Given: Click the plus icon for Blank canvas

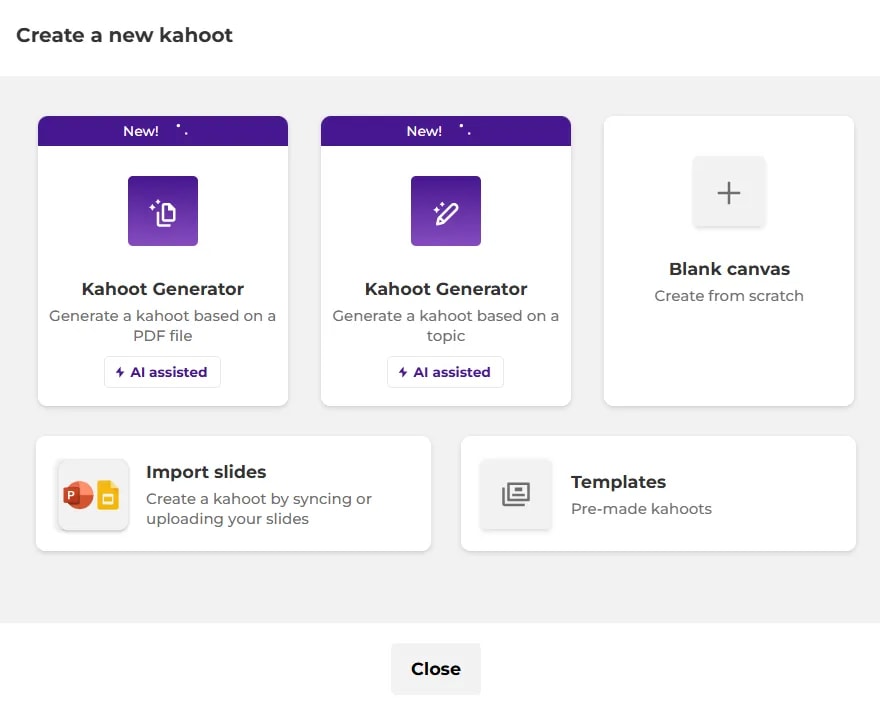Looking at the screenshot, I should pos(729,192).
